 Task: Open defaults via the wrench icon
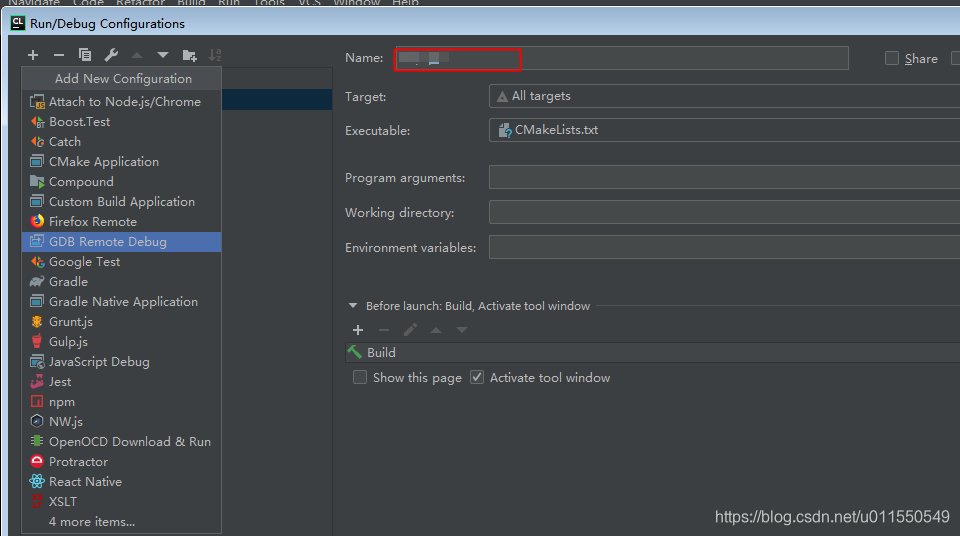point(111,55)
